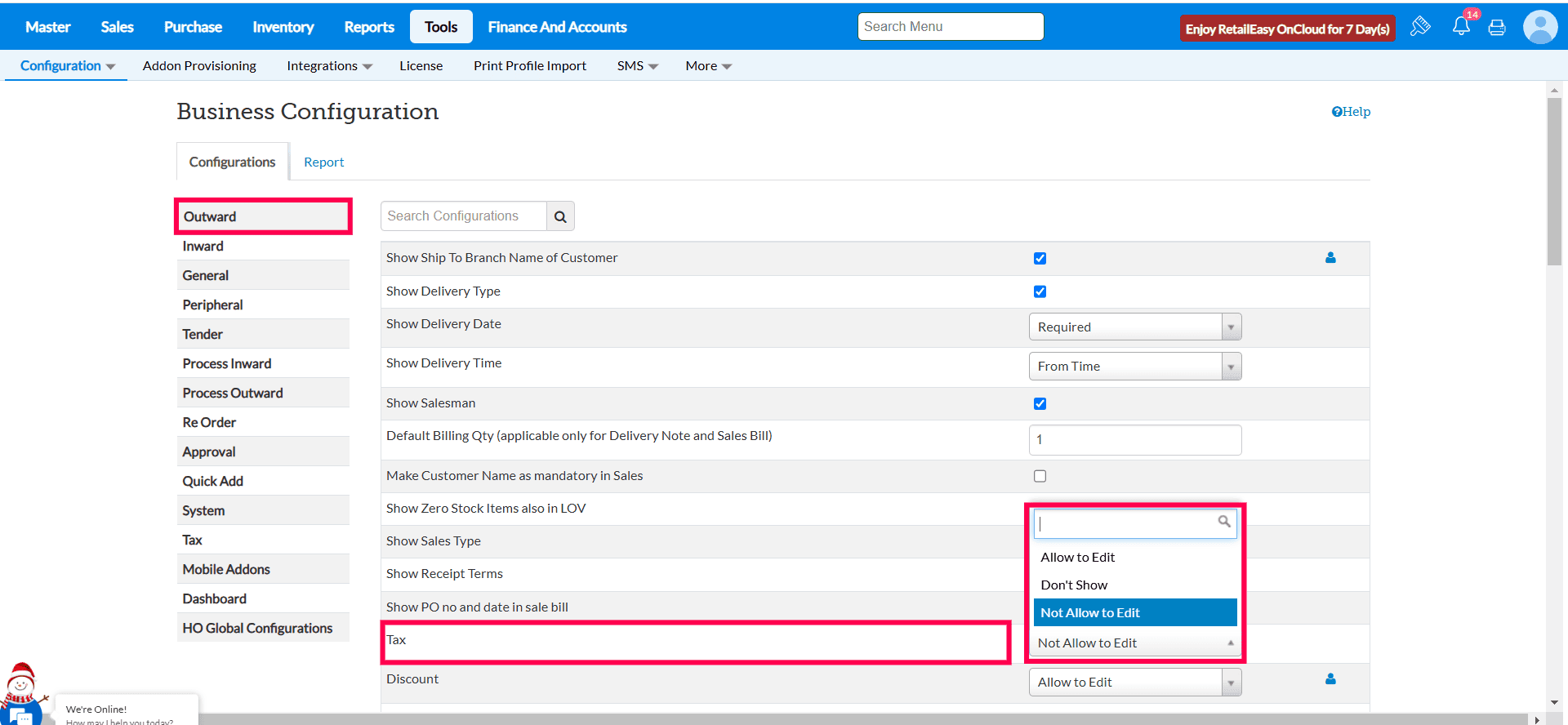Click the notification bell icon
The width and height of the screenshot is (1568, 725).
(1461, 27)
